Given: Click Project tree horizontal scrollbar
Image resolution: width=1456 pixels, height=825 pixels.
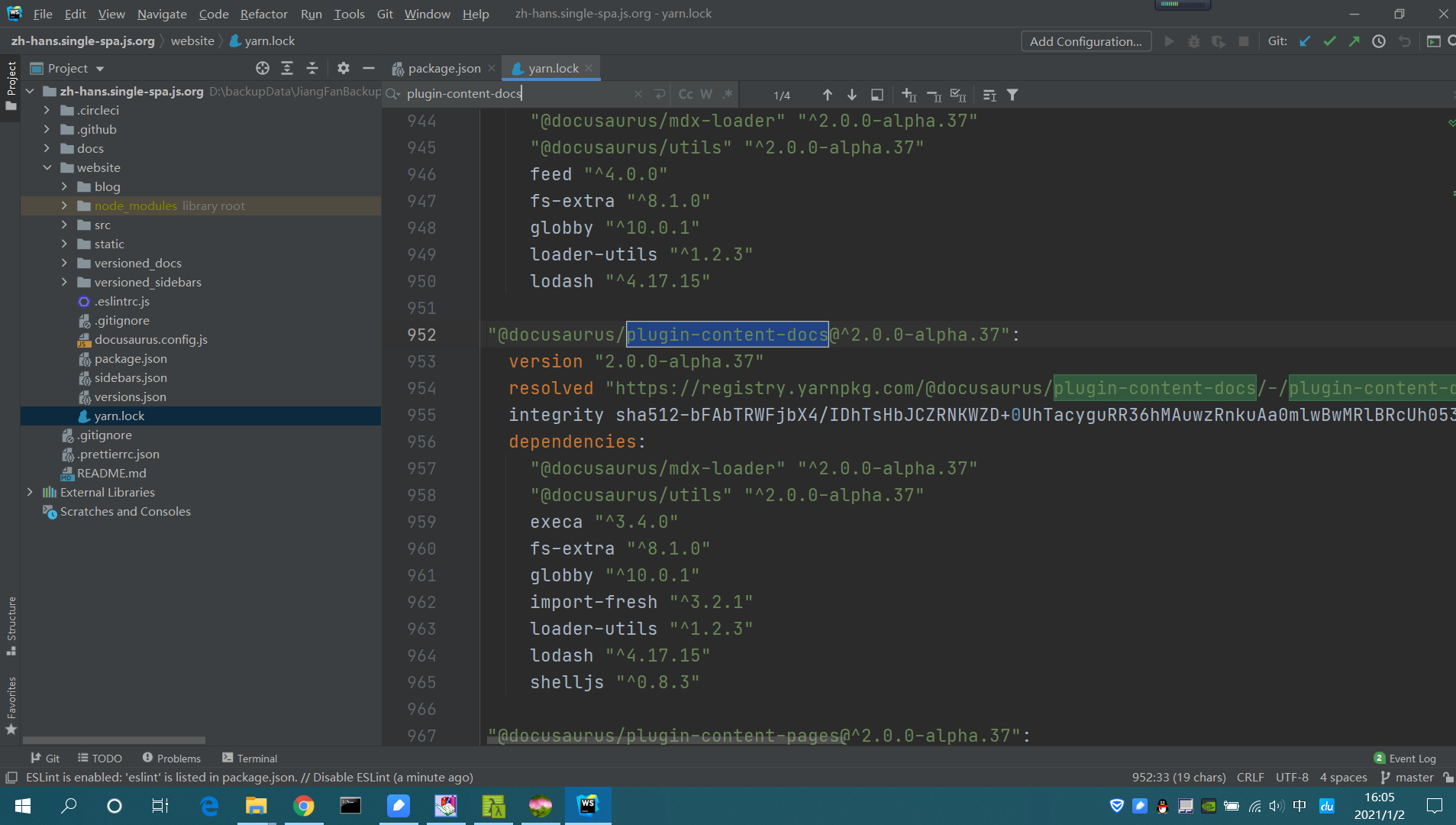Looking at the screenshot, I should pyautogui.click(x=114, y=739).
